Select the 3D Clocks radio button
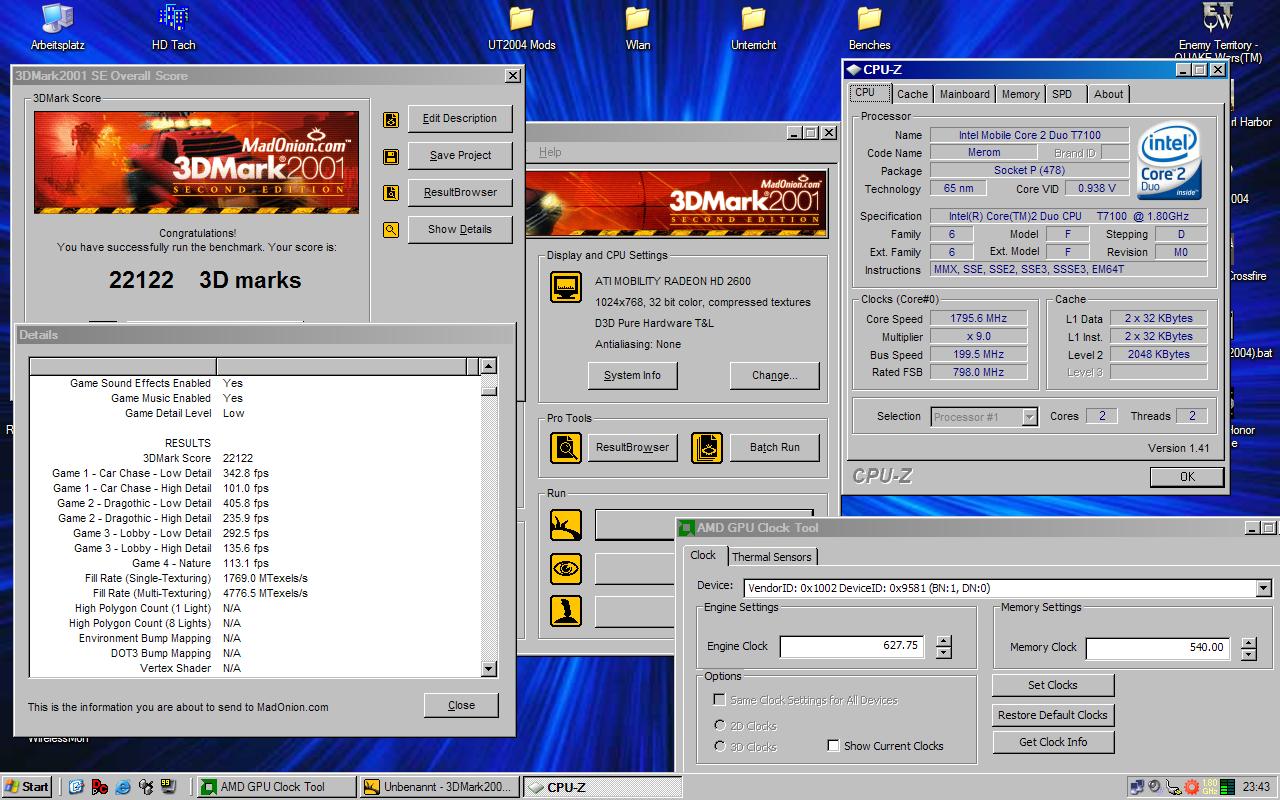 point(720,747)
